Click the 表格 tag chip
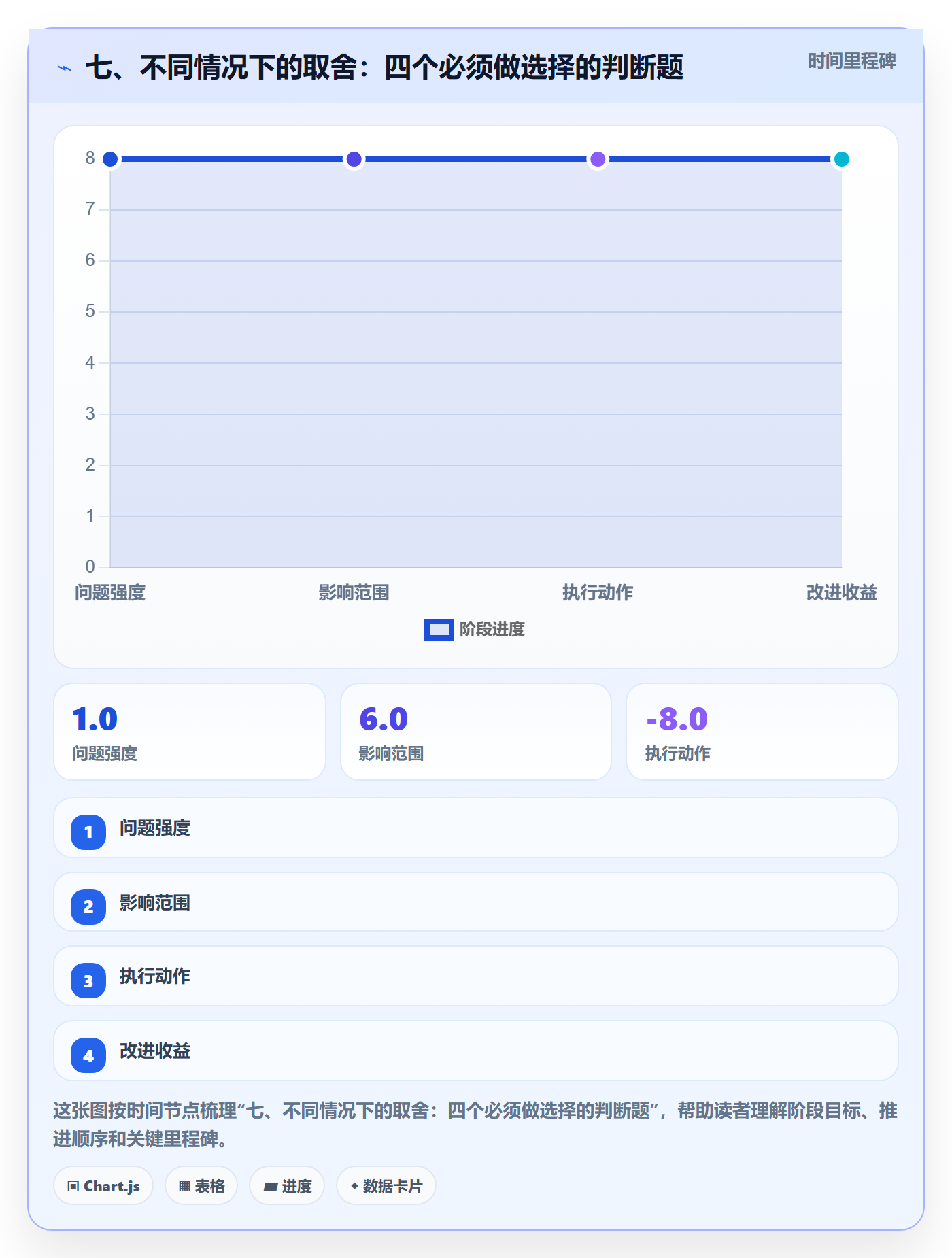This screenshot has width=952, height=1258. (x=201, y=1186)
